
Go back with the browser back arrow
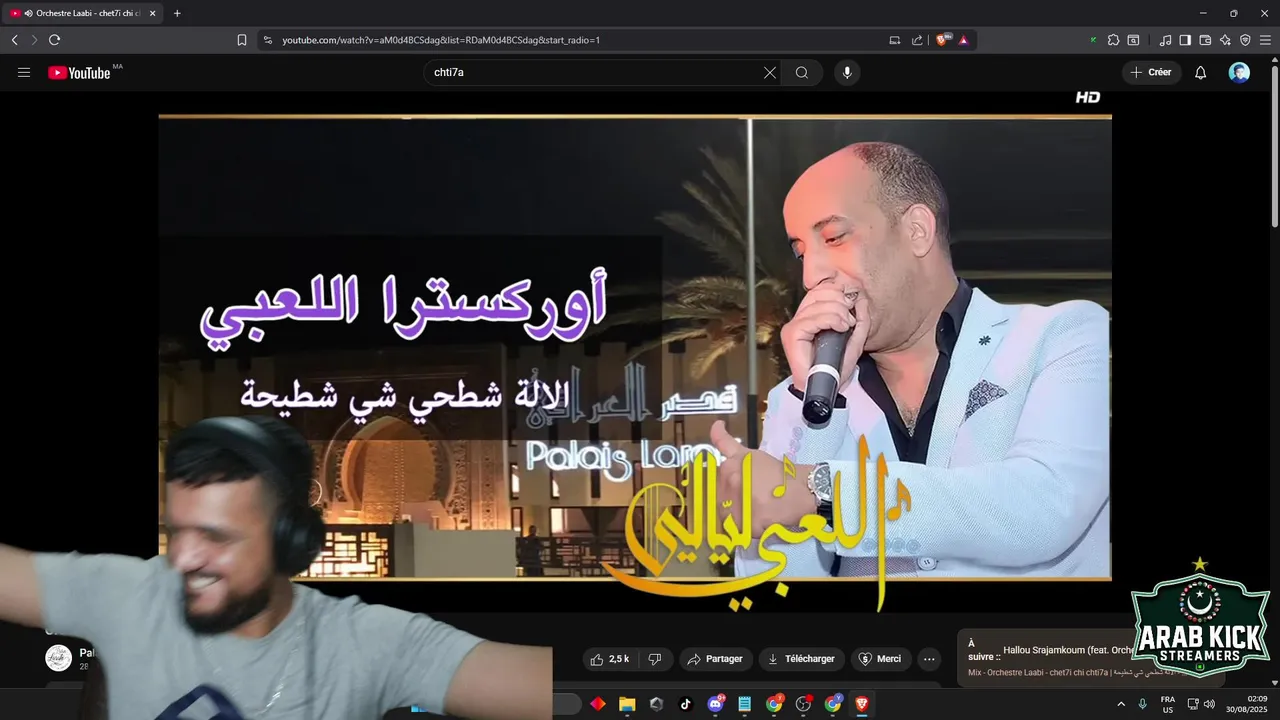14,40
